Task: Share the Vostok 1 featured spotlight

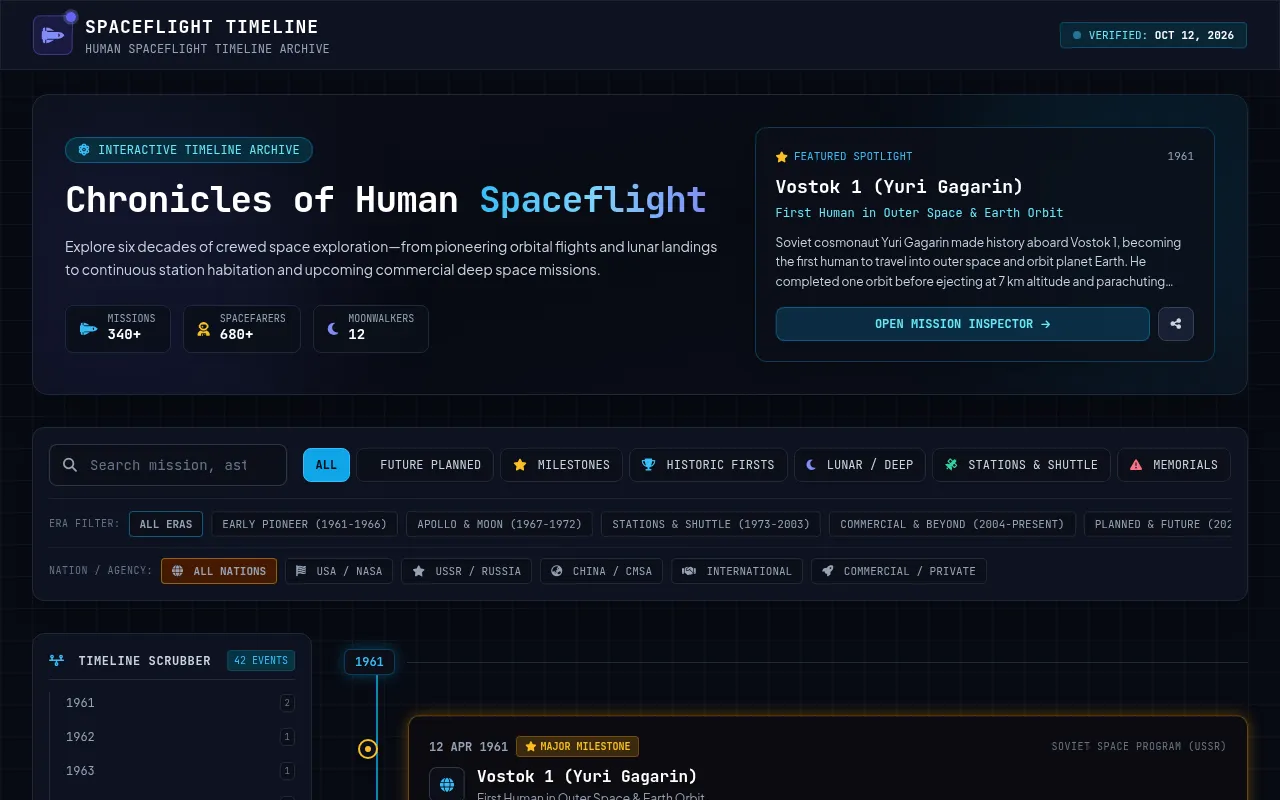Action: coord(1176,324)
